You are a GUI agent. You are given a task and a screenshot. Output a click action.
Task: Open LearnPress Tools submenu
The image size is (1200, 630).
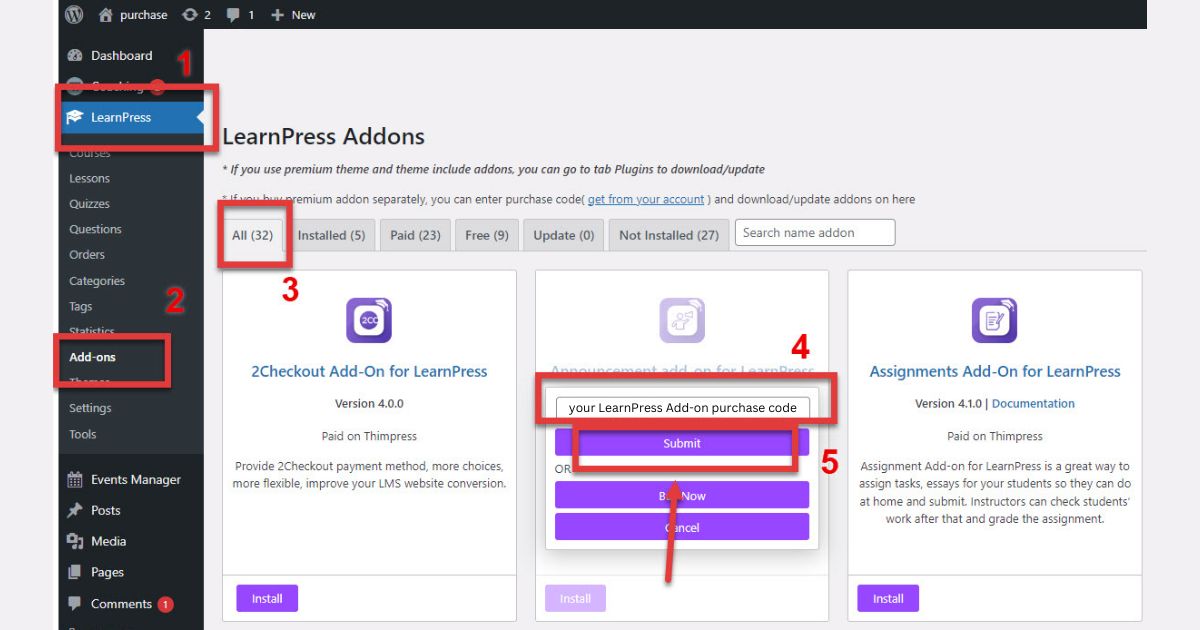click(x=83, y=434)
